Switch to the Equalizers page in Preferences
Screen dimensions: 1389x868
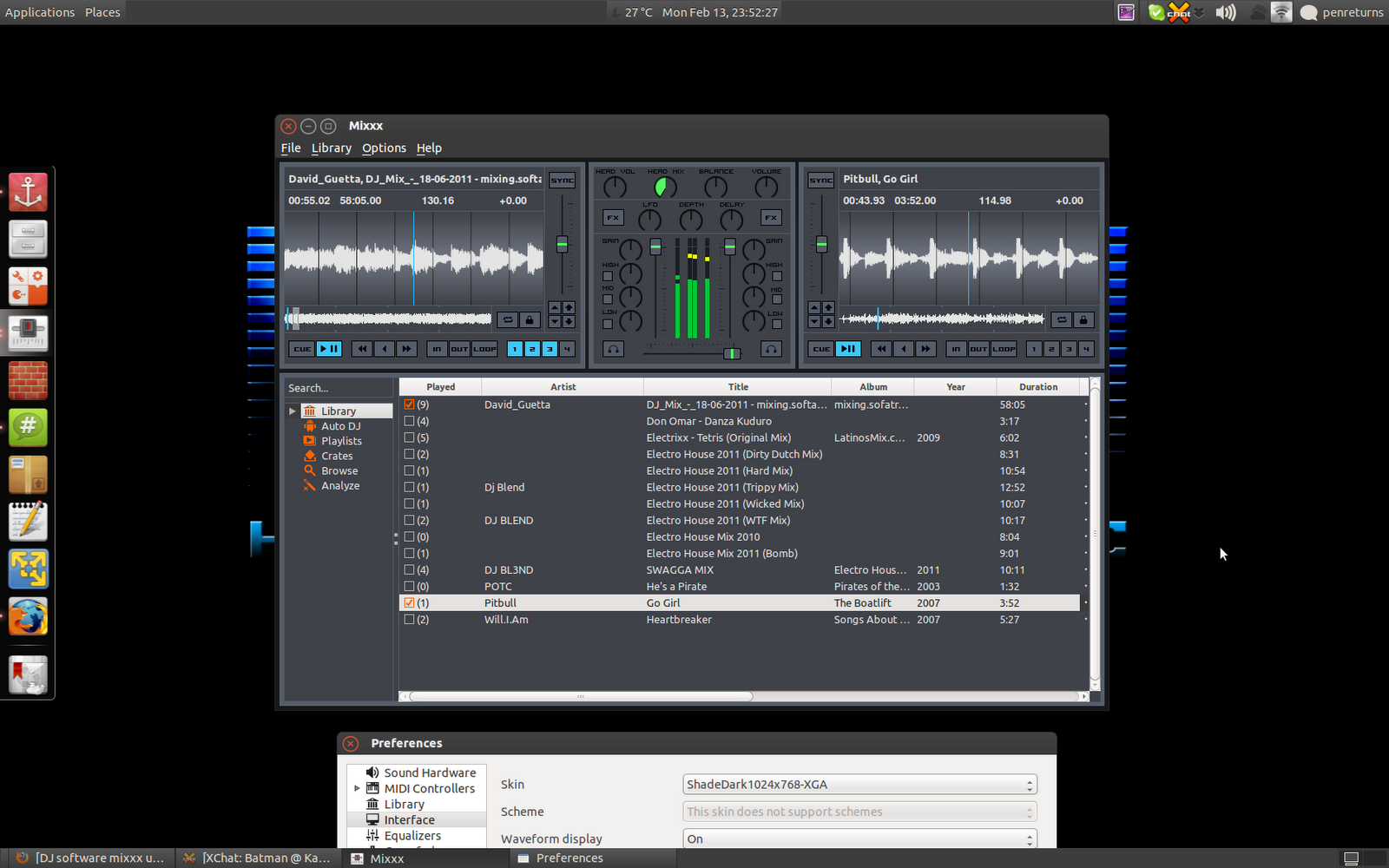pyautogui.click(x=413, y=835)
